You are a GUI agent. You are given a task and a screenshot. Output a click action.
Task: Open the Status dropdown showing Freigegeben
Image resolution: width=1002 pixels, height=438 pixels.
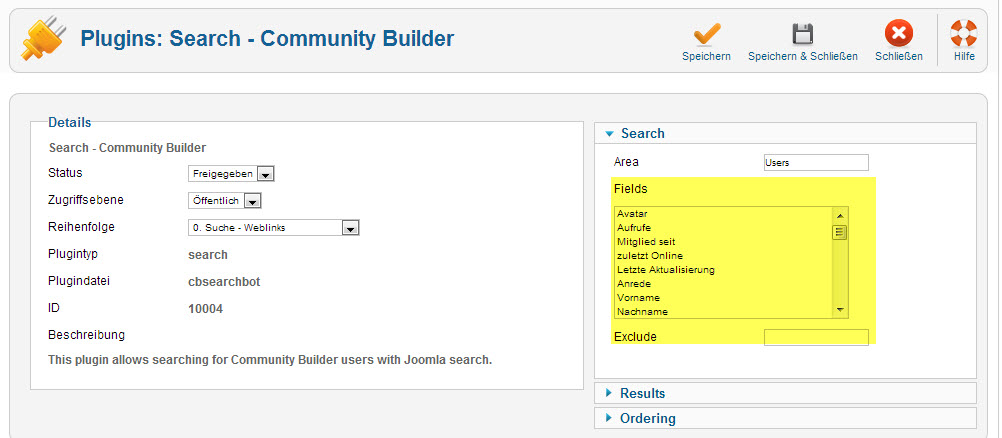coord(231,174)
